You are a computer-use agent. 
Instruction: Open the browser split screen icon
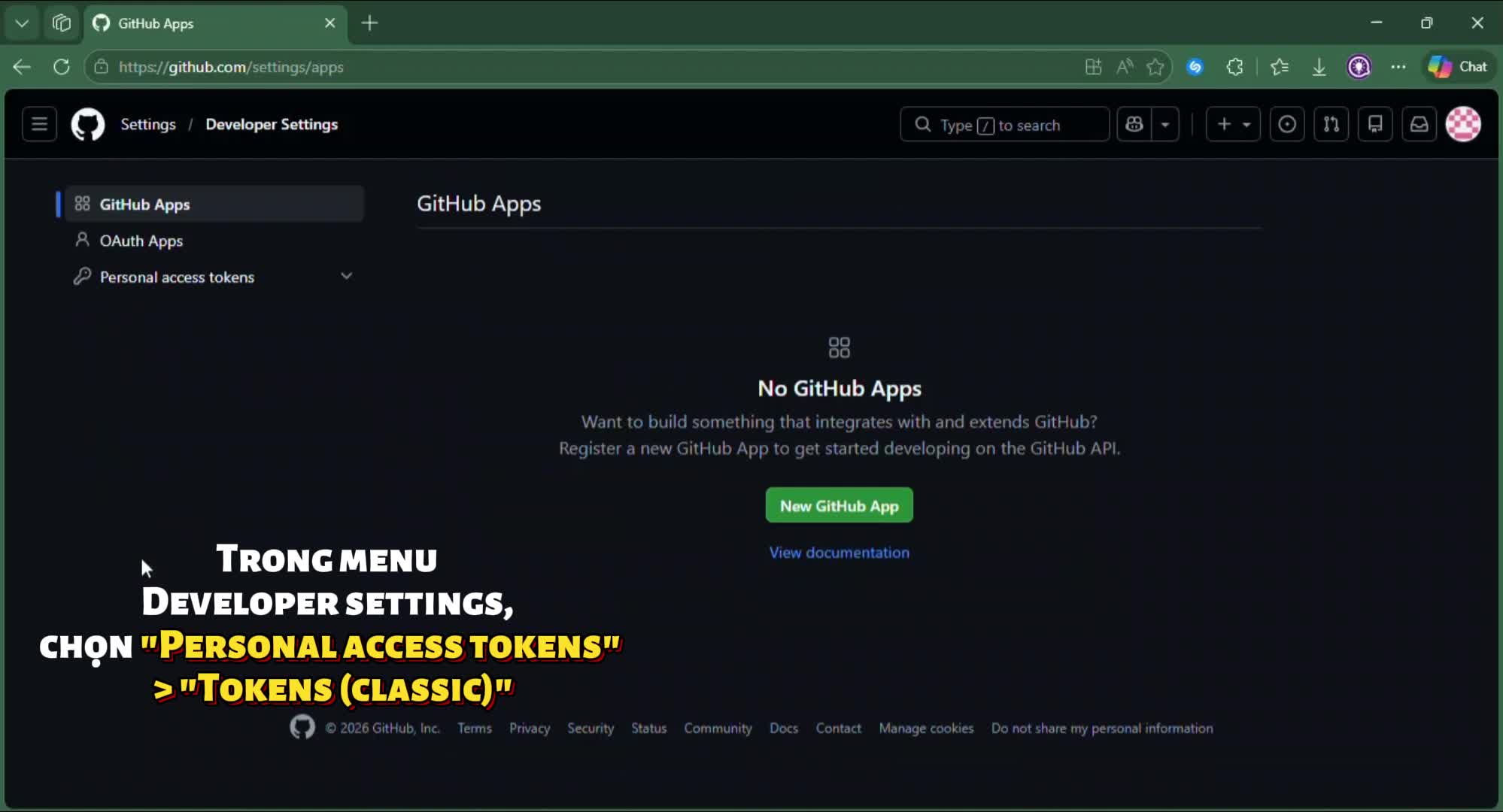[x=1093, y=67]
